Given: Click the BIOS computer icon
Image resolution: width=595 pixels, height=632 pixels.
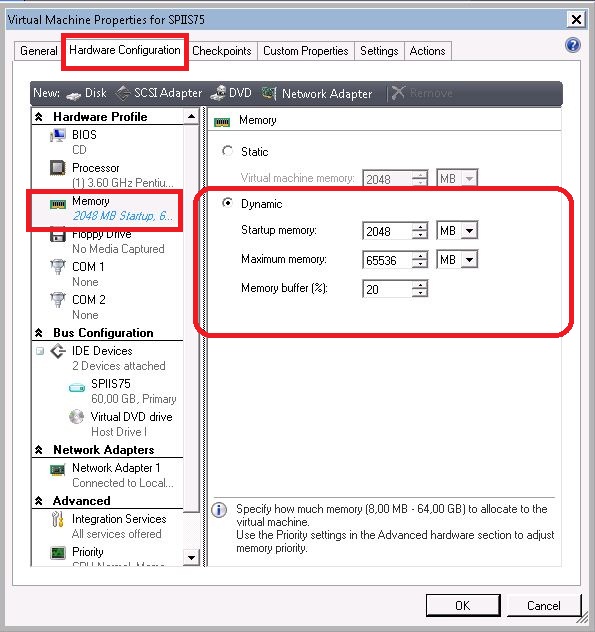Looking at the screenshot, I should click(58, 135).
